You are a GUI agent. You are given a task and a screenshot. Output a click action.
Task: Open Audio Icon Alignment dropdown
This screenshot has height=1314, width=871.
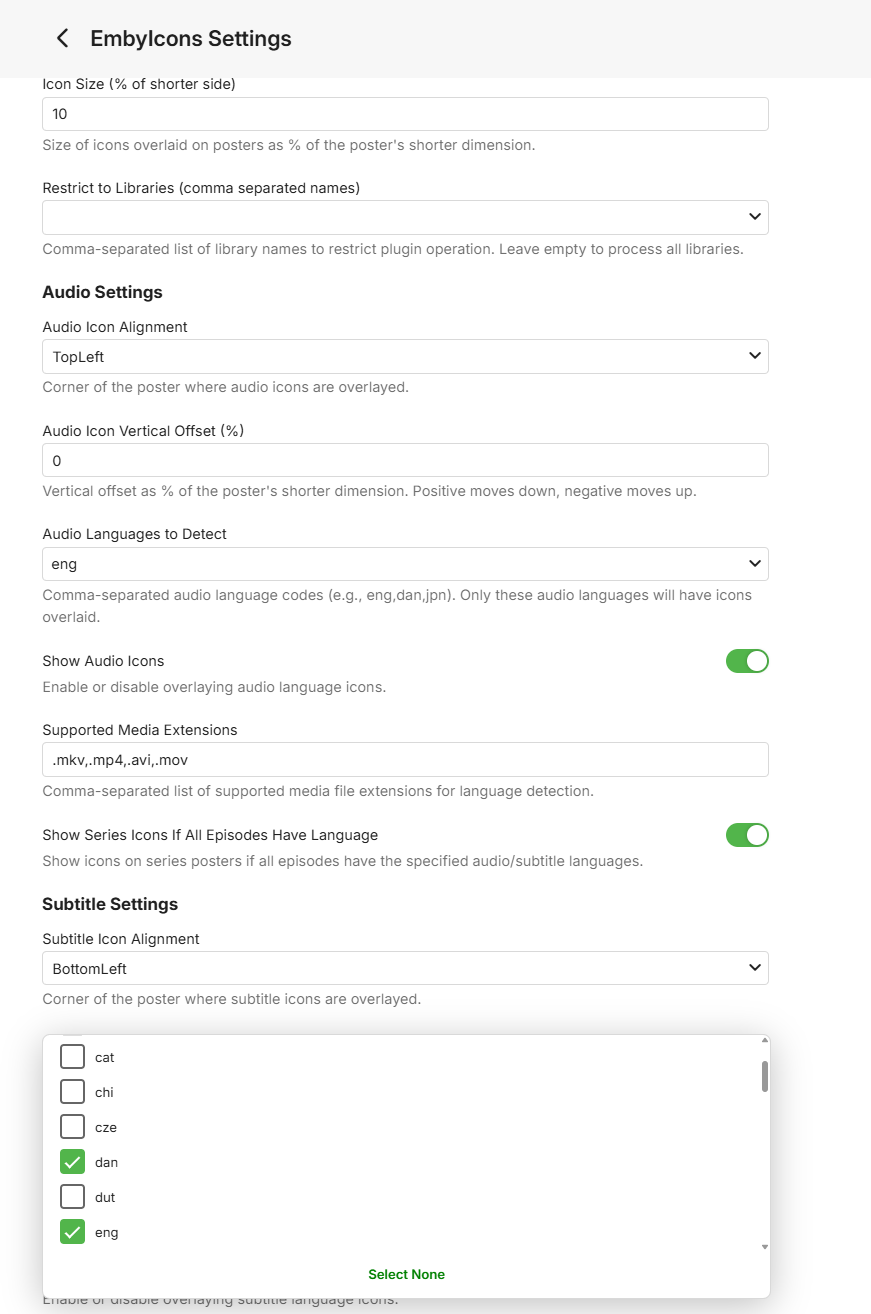(405, 356)
